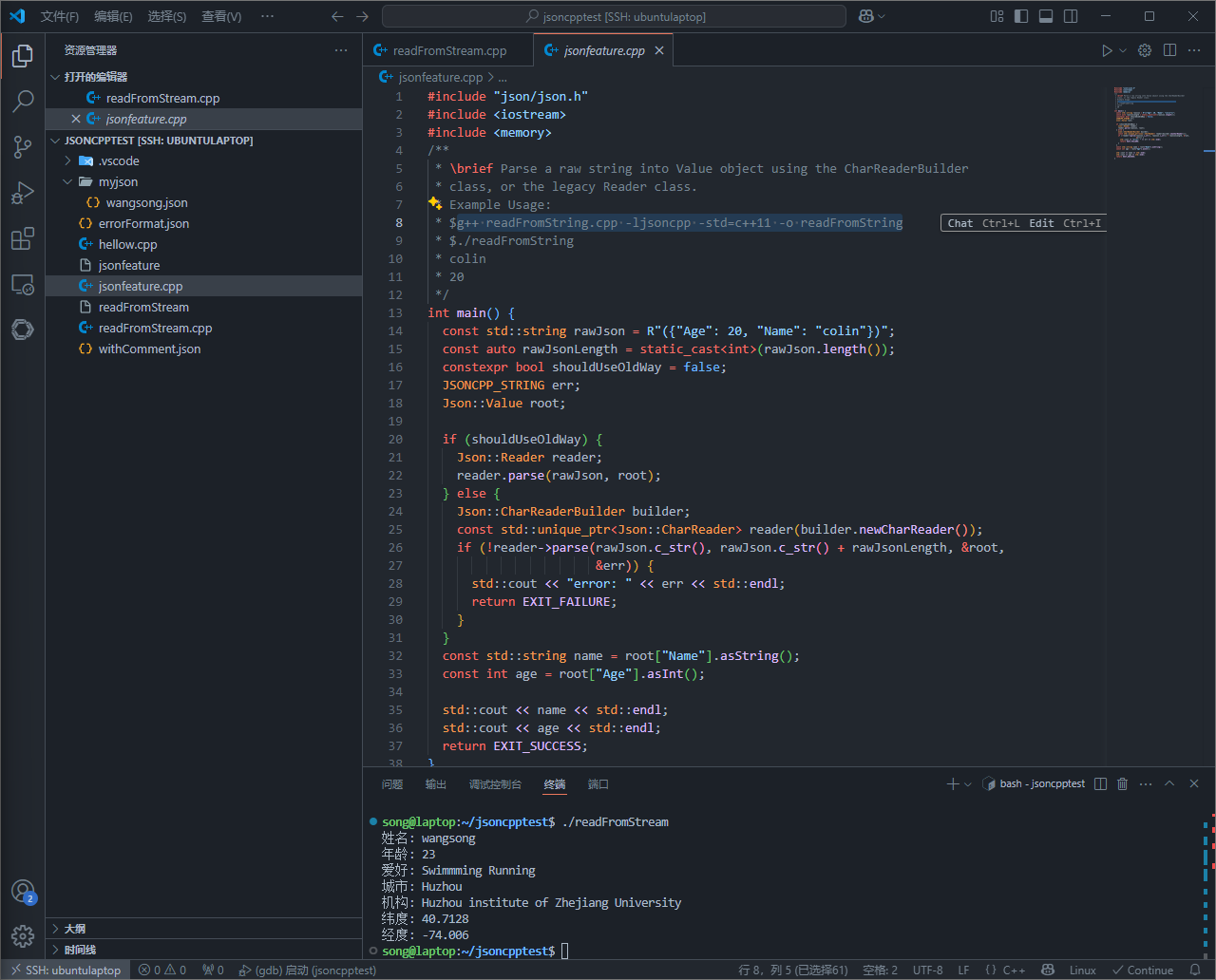Open the Search view in activity bar
1216x980 pixels.
[x=23, y=101]
